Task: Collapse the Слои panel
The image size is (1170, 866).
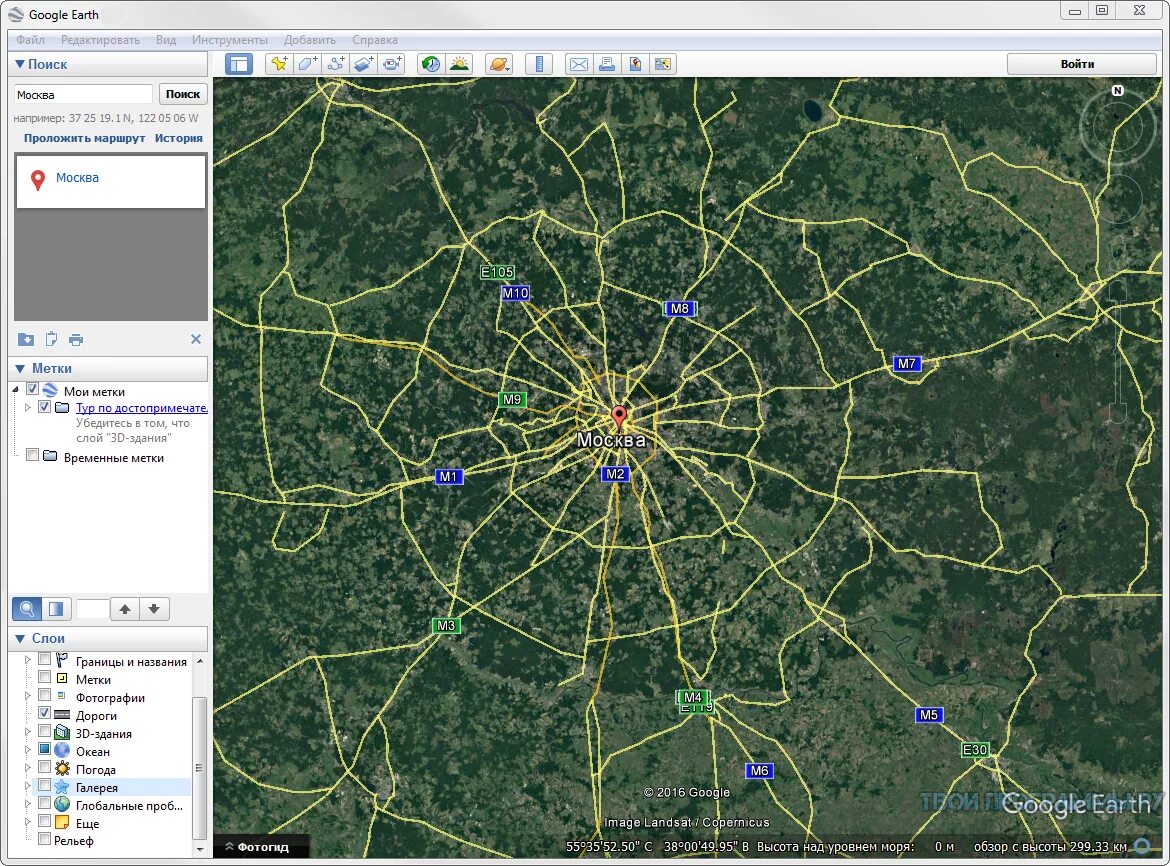Action: 19,638
